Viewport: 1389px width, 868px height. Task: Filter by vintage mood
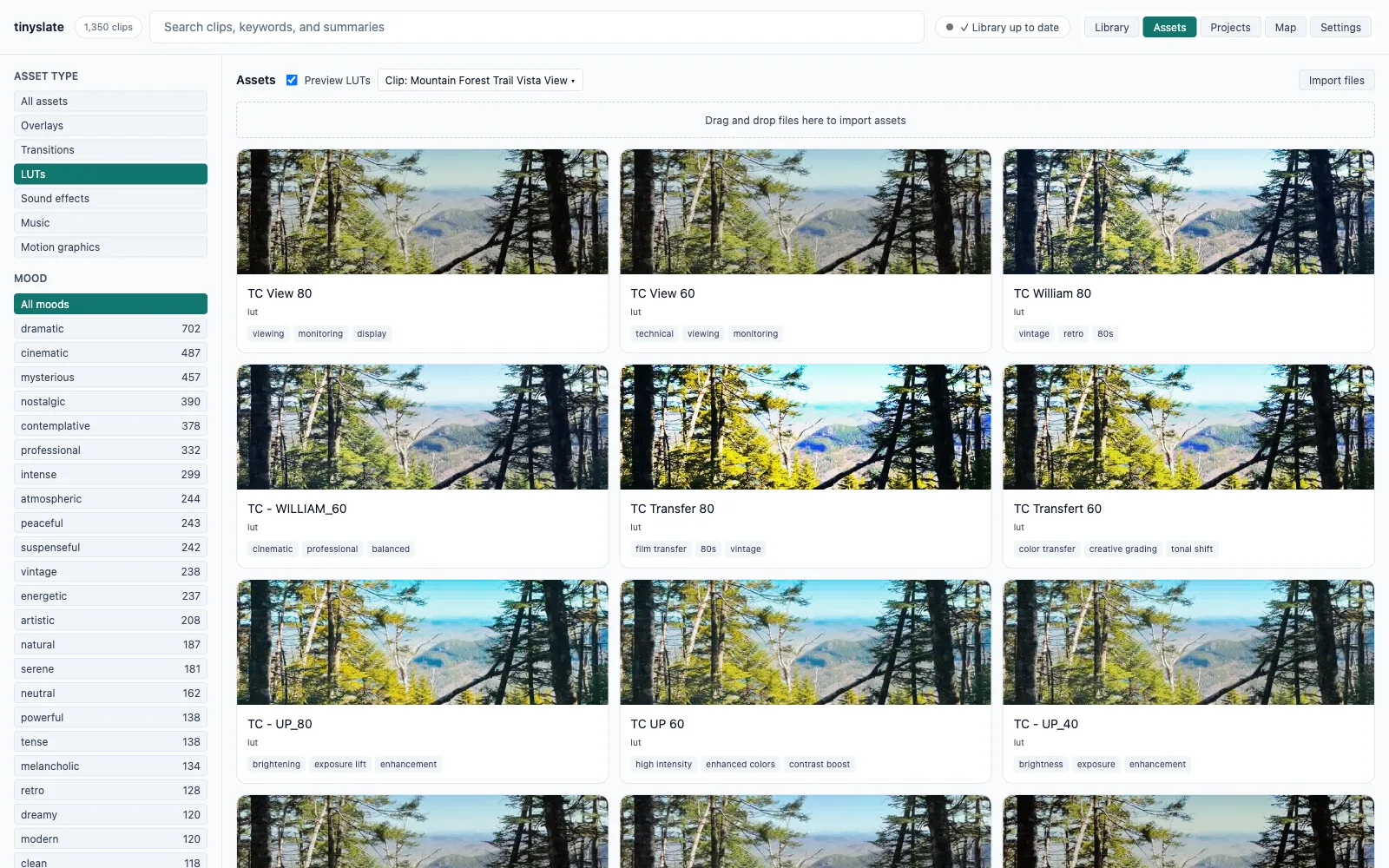coord(110,572)
